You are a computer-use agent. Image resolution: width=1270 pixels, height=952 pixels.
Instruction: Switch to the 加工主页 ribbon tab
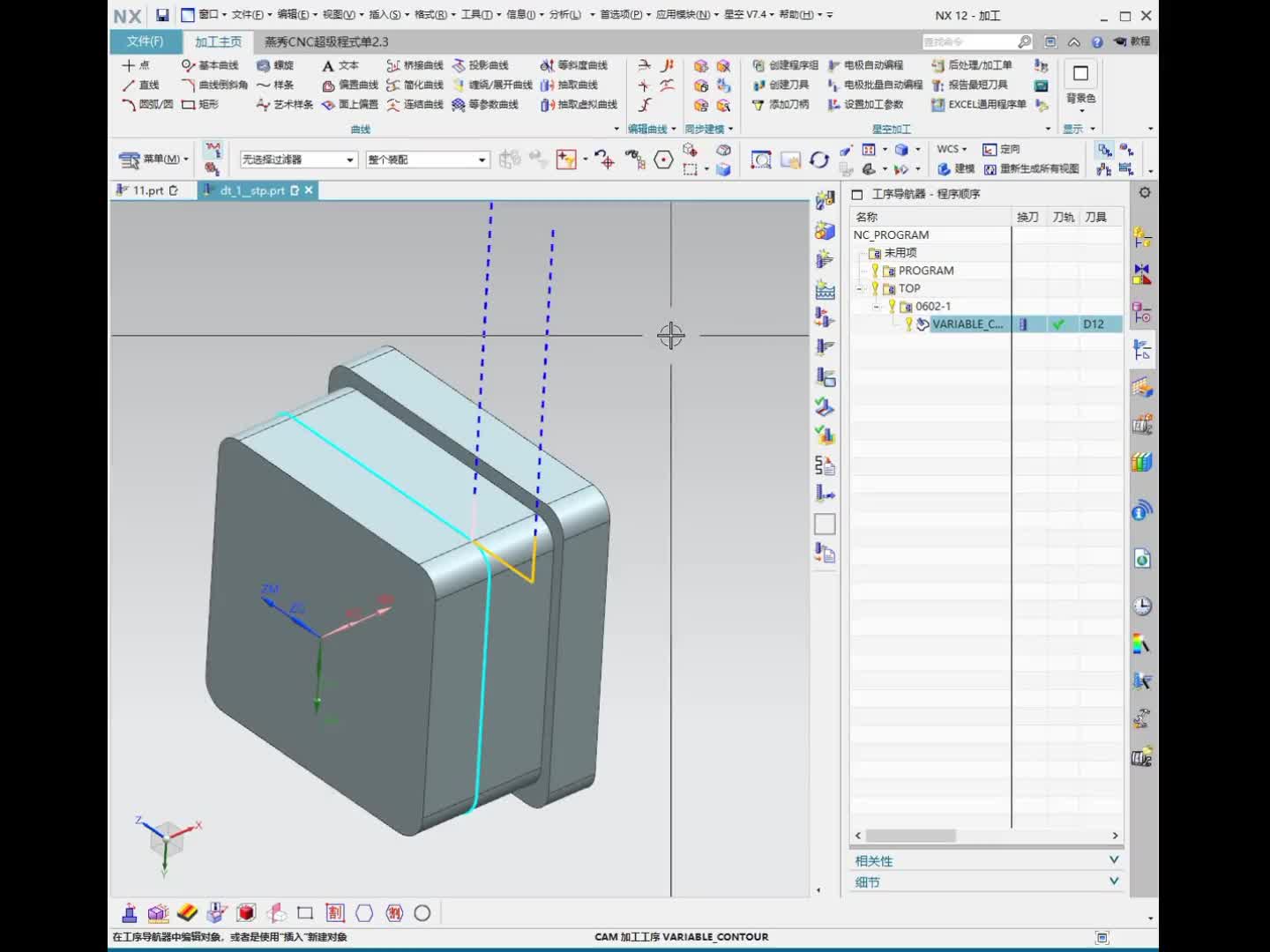pyautogui.click(x=219, y=41)
